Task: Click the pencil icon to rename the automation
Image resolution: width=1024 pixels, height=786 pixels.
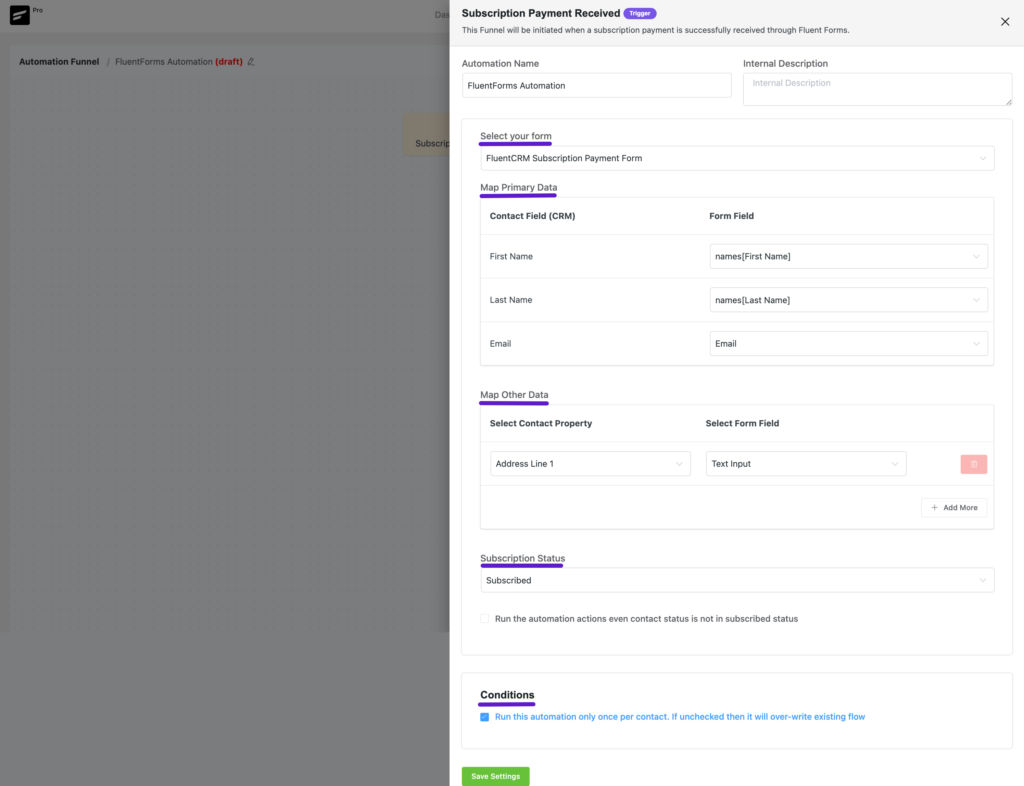Action: coord(252,61)
